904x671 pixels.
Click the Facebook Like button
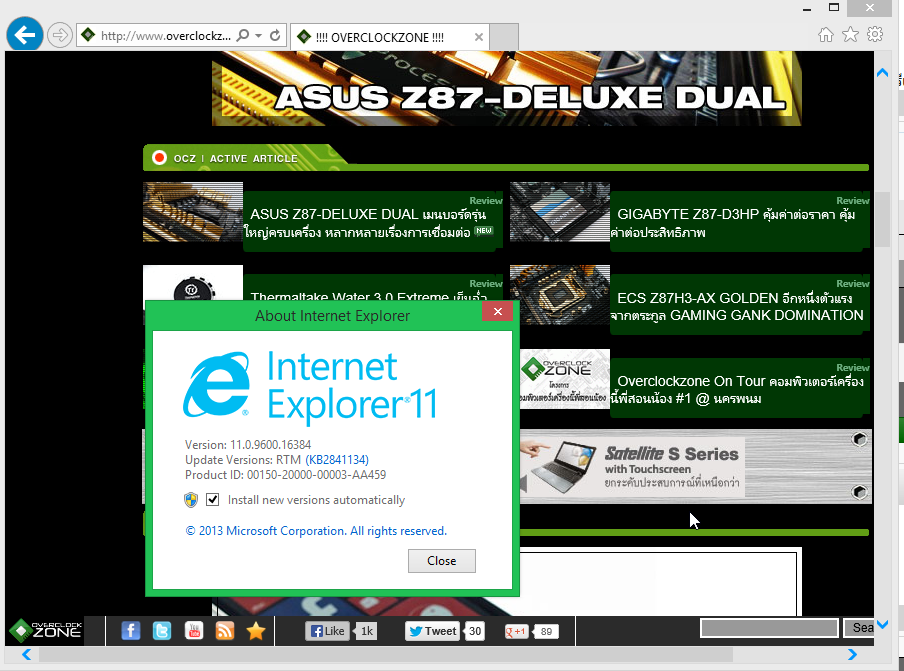327,631
